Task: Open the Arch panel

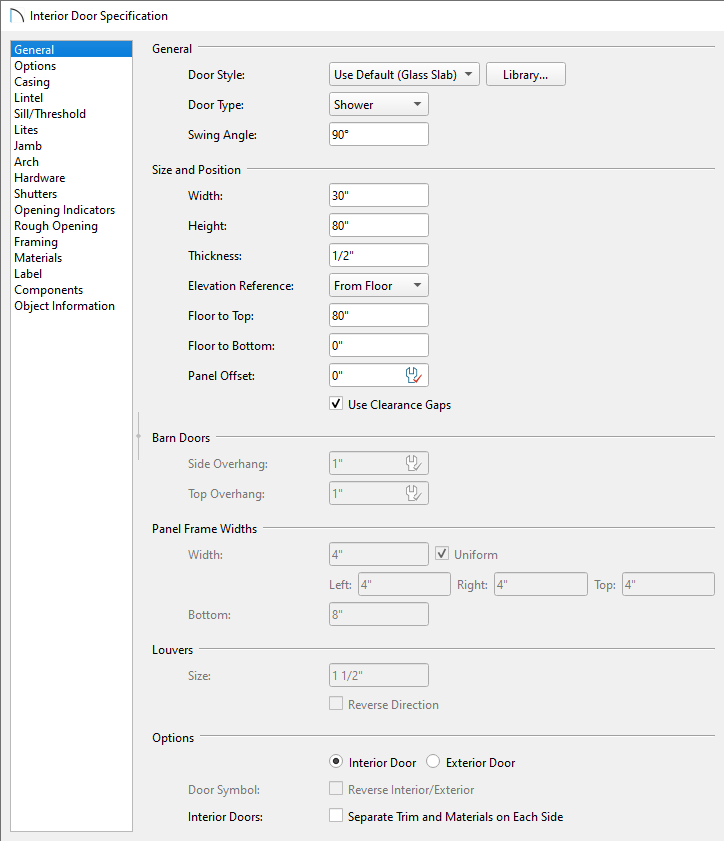Action: [x=71, y=162]
